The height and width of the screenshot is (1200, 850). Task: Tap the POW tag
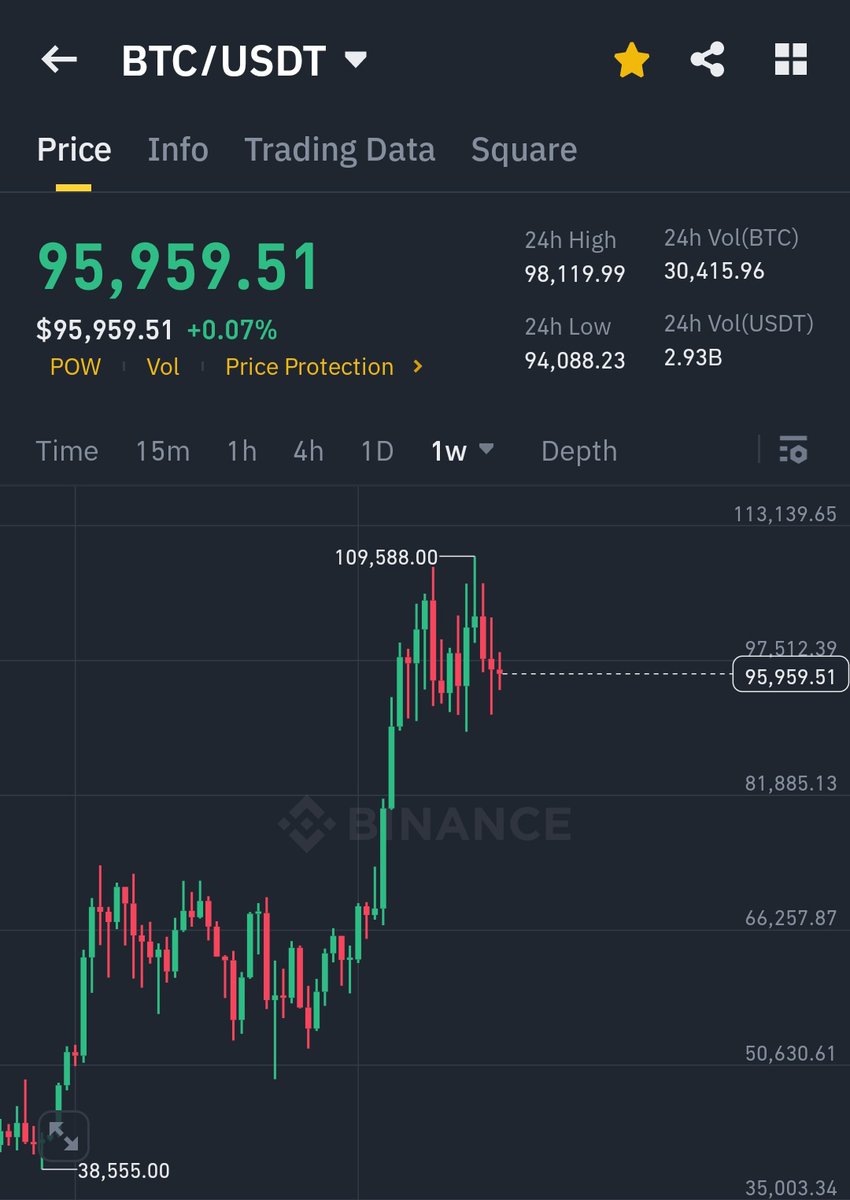click(75, 367)
